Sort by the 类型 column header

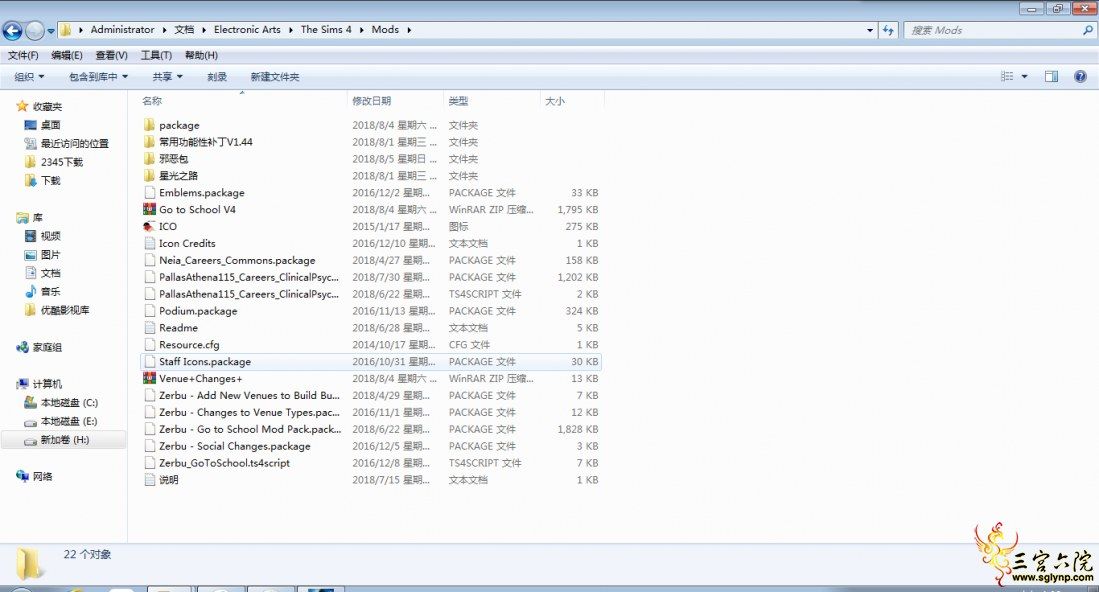click(458, 101)
